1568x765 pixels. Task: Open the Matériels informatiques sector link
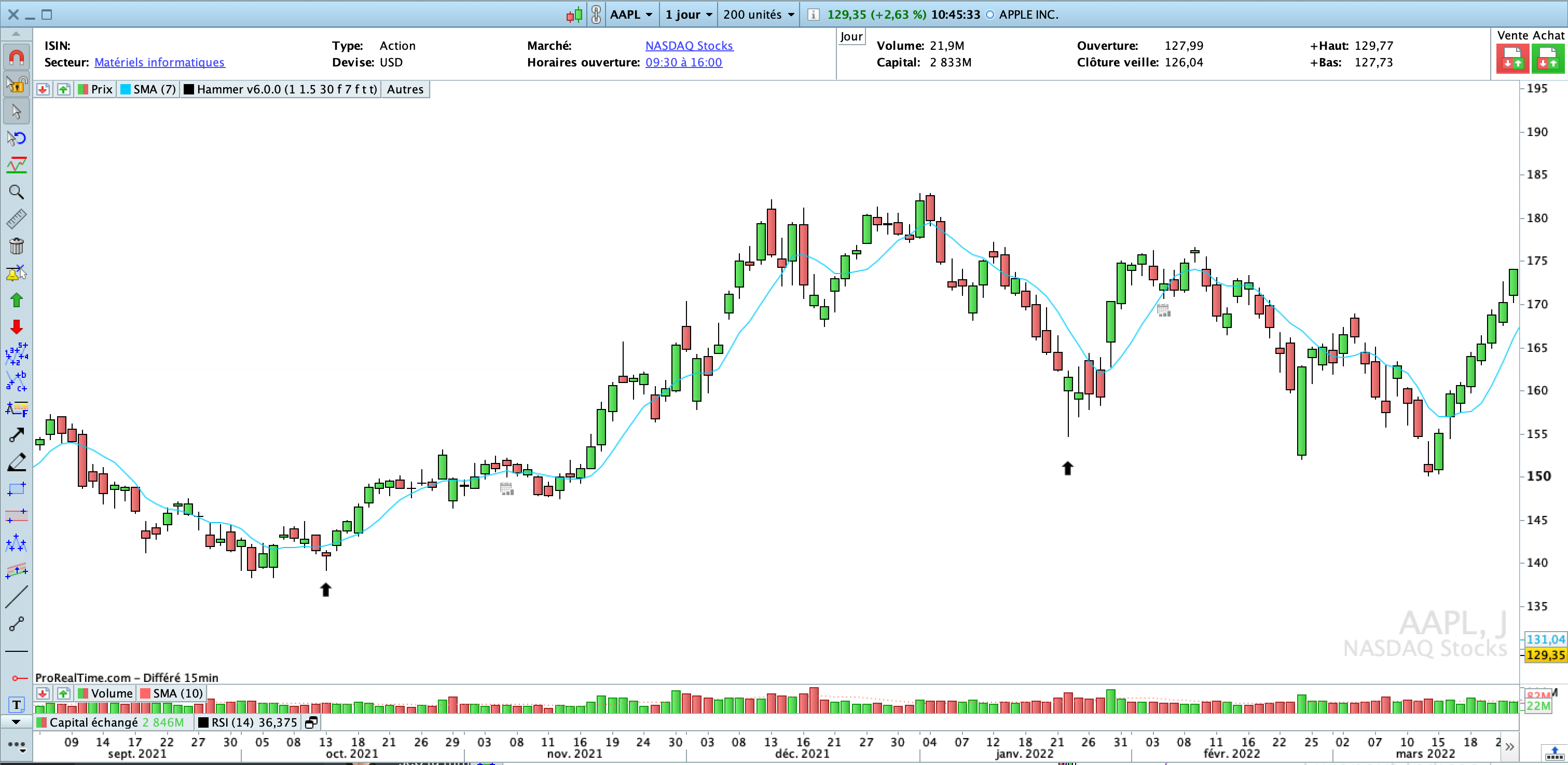pyautogui.click(x=159, y=62)
